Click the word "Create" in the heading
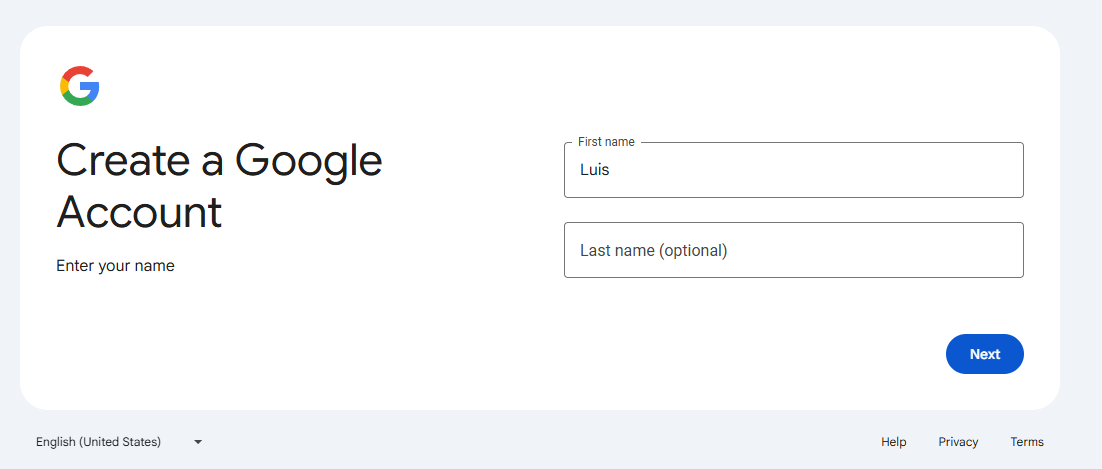 coord(123,160)
